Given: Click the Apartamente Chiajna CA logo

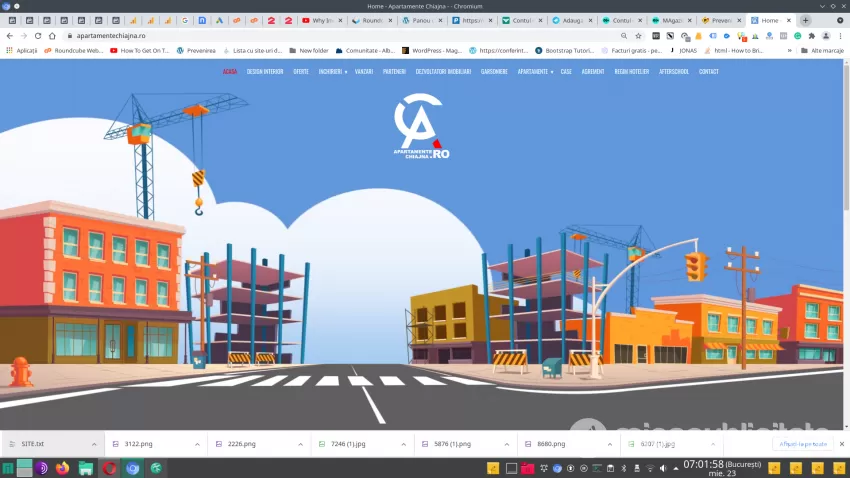Looking at the screenshot, I should (421, 126).
